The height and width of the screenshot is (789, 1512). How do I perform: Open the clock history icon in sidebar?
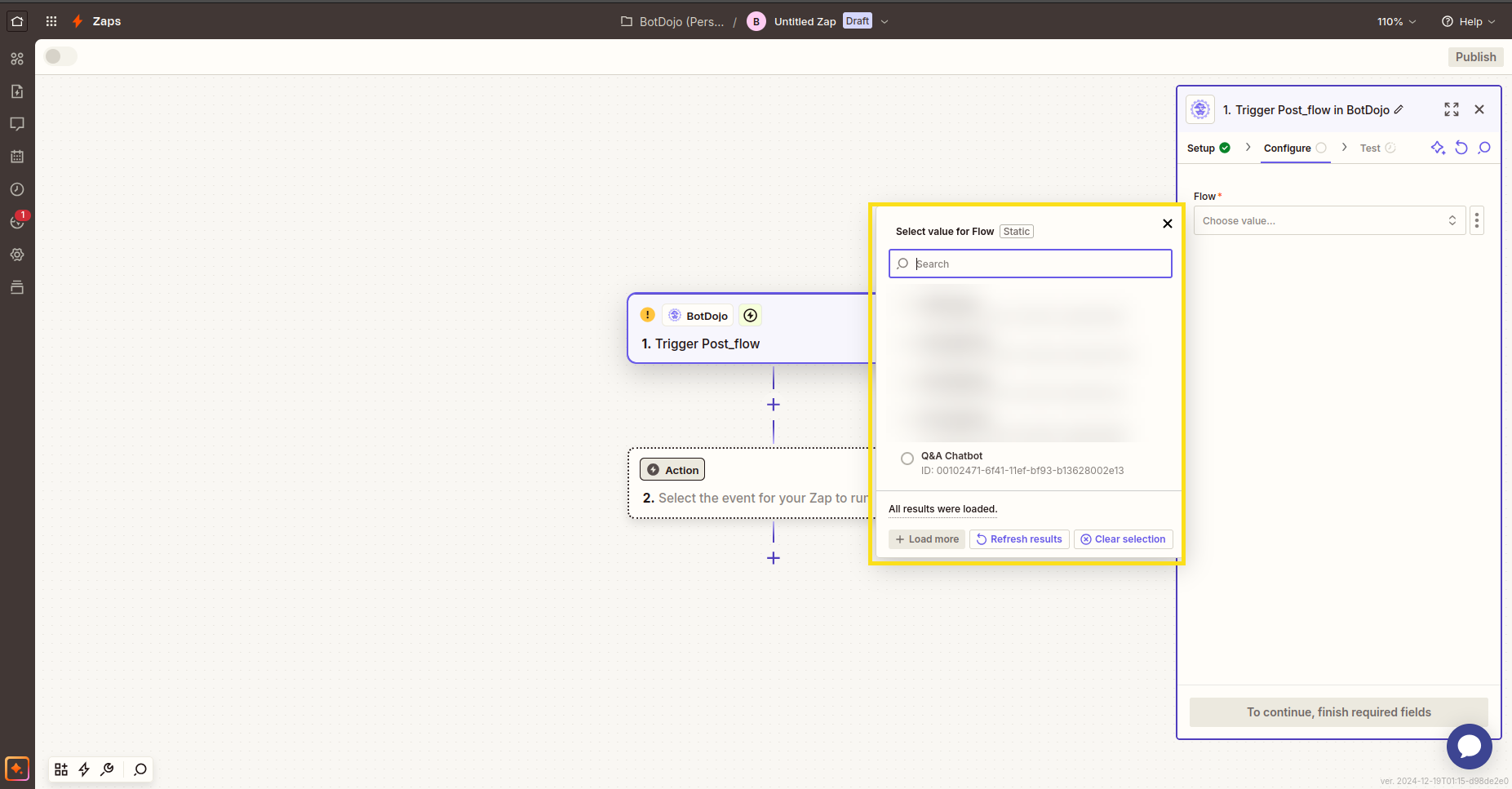[x=17, y=189]
